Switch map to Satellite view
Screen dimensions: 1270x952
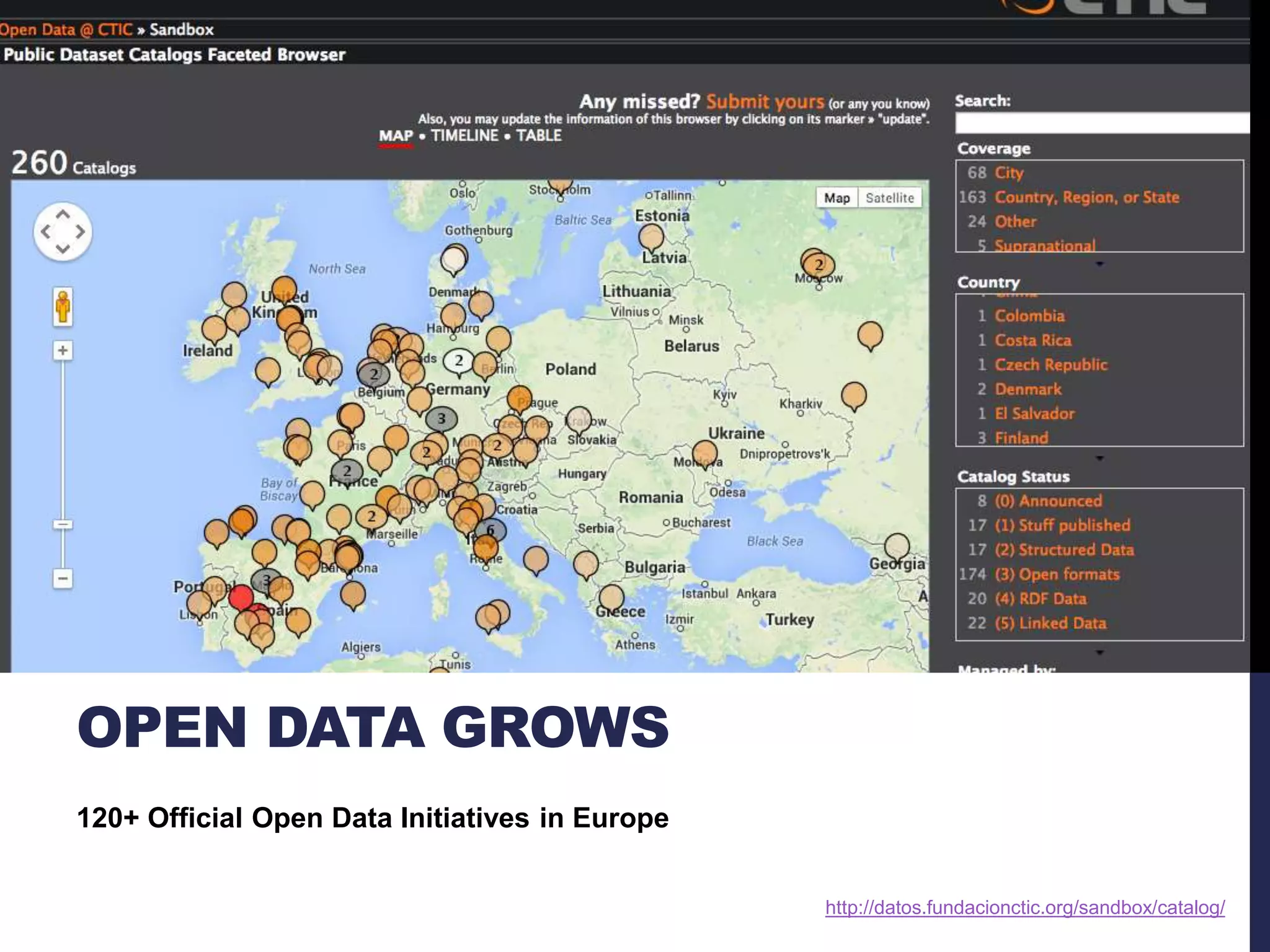(889, 198)
